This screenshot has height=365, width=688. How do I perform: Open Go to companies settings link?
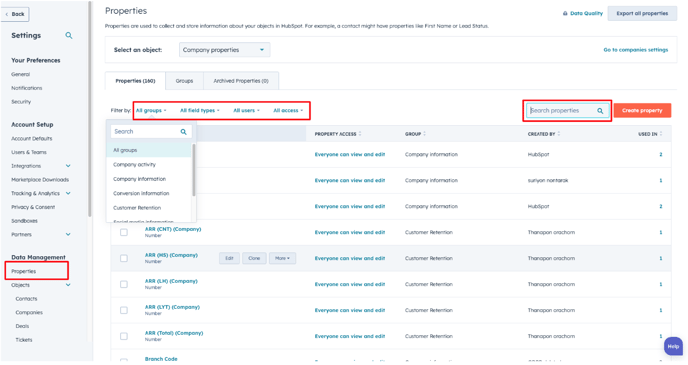pos(635,50)
